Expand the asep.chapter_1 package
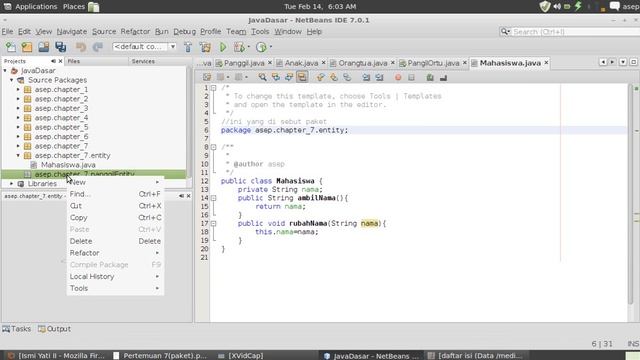 click(x=18, y=89)
